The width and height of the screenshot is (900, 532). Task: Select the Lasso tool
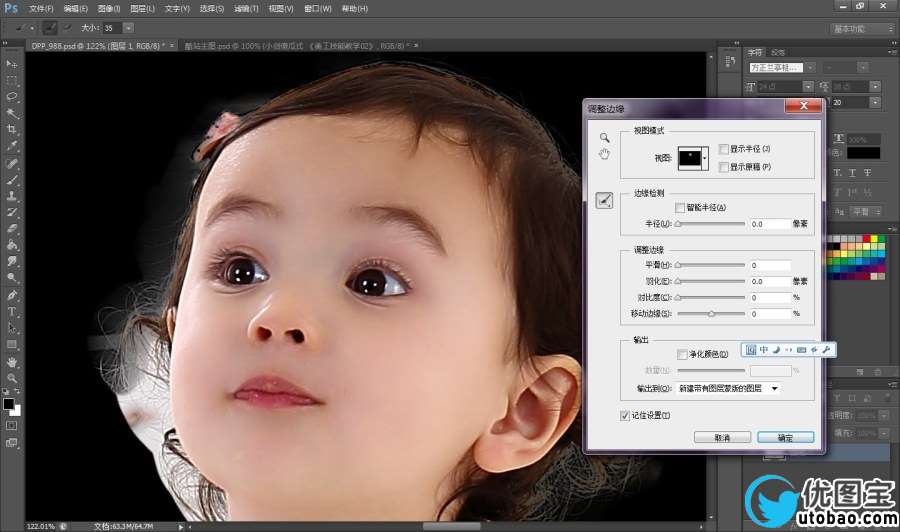pyautogui.click(x=11, y=96)
